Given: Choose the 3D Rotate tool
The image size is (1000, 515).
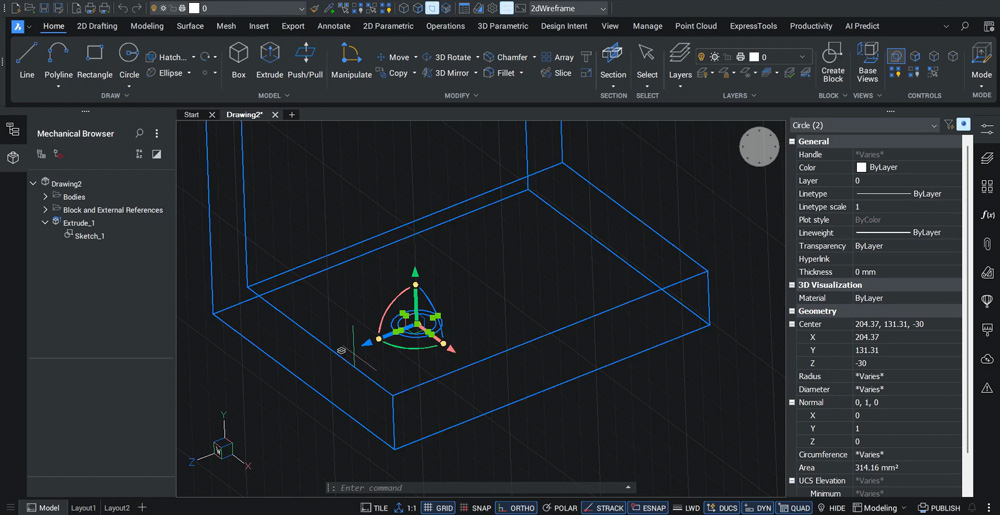Looking at the screenshot, I should 446,57.
